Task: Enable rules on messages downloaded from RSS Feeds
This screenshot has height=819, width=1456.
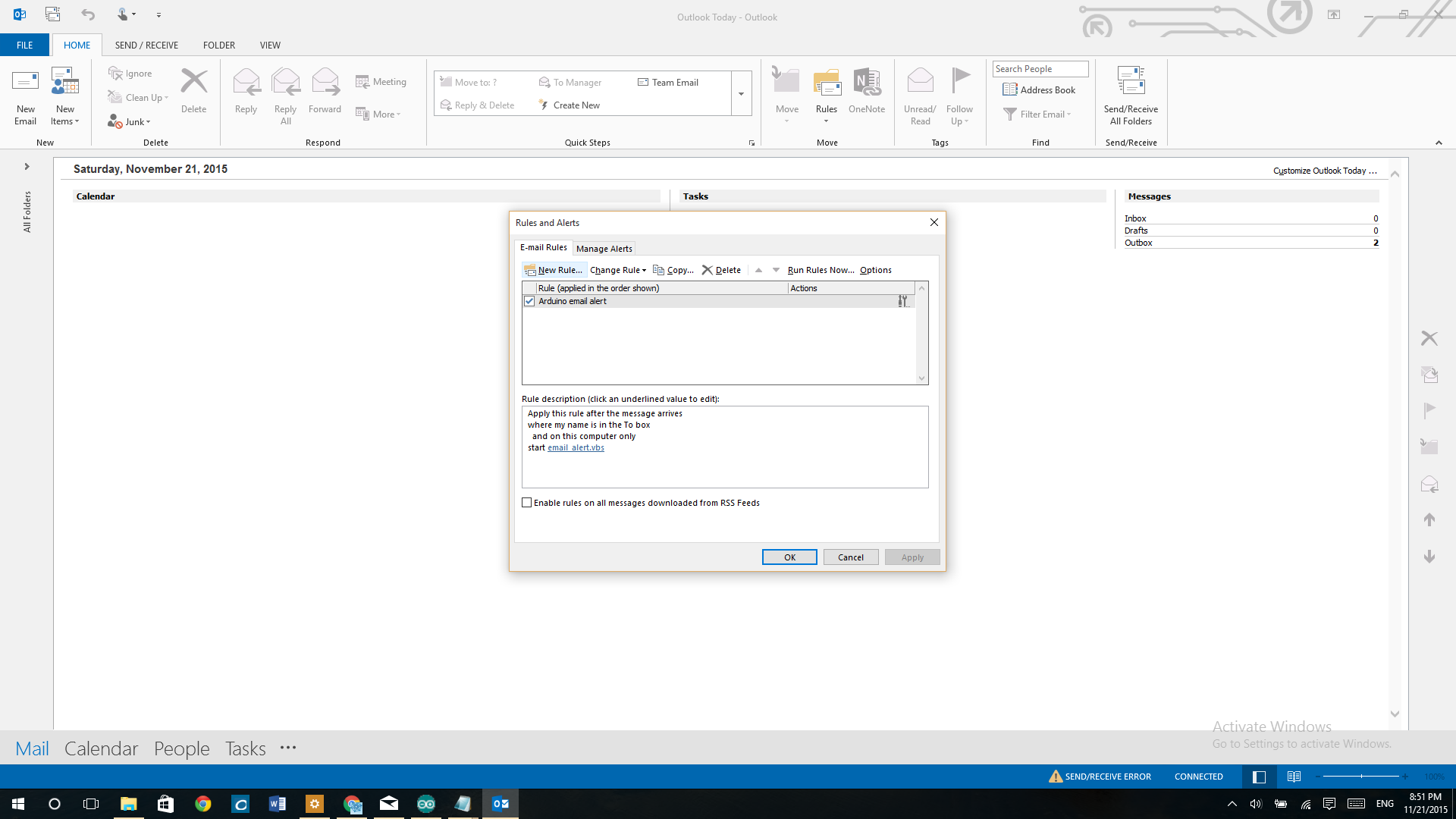Action: [526, 502]
